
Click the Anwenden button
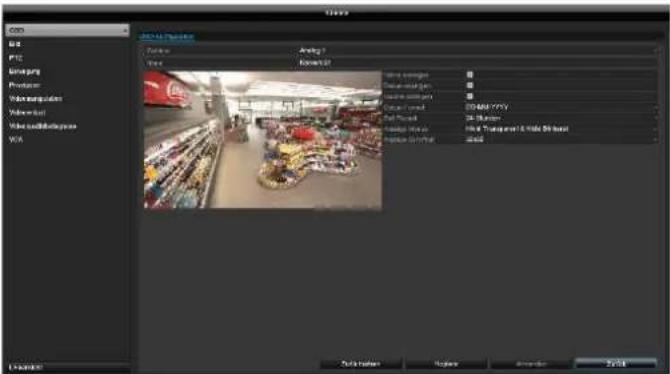point(531,364)
